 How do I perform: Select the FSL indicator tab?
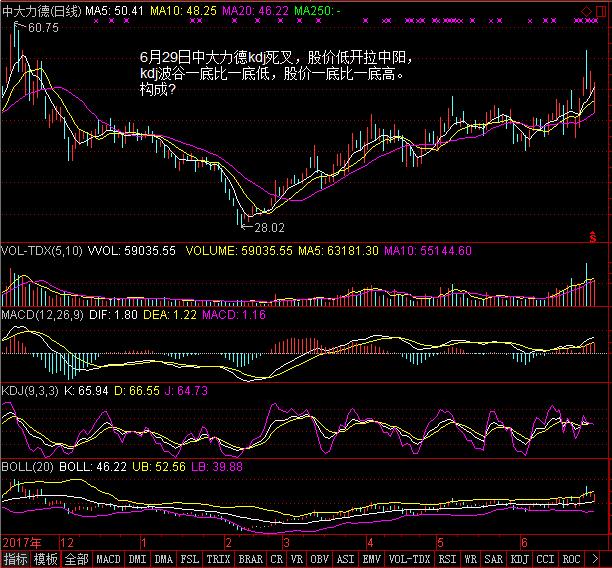point(190,559)
